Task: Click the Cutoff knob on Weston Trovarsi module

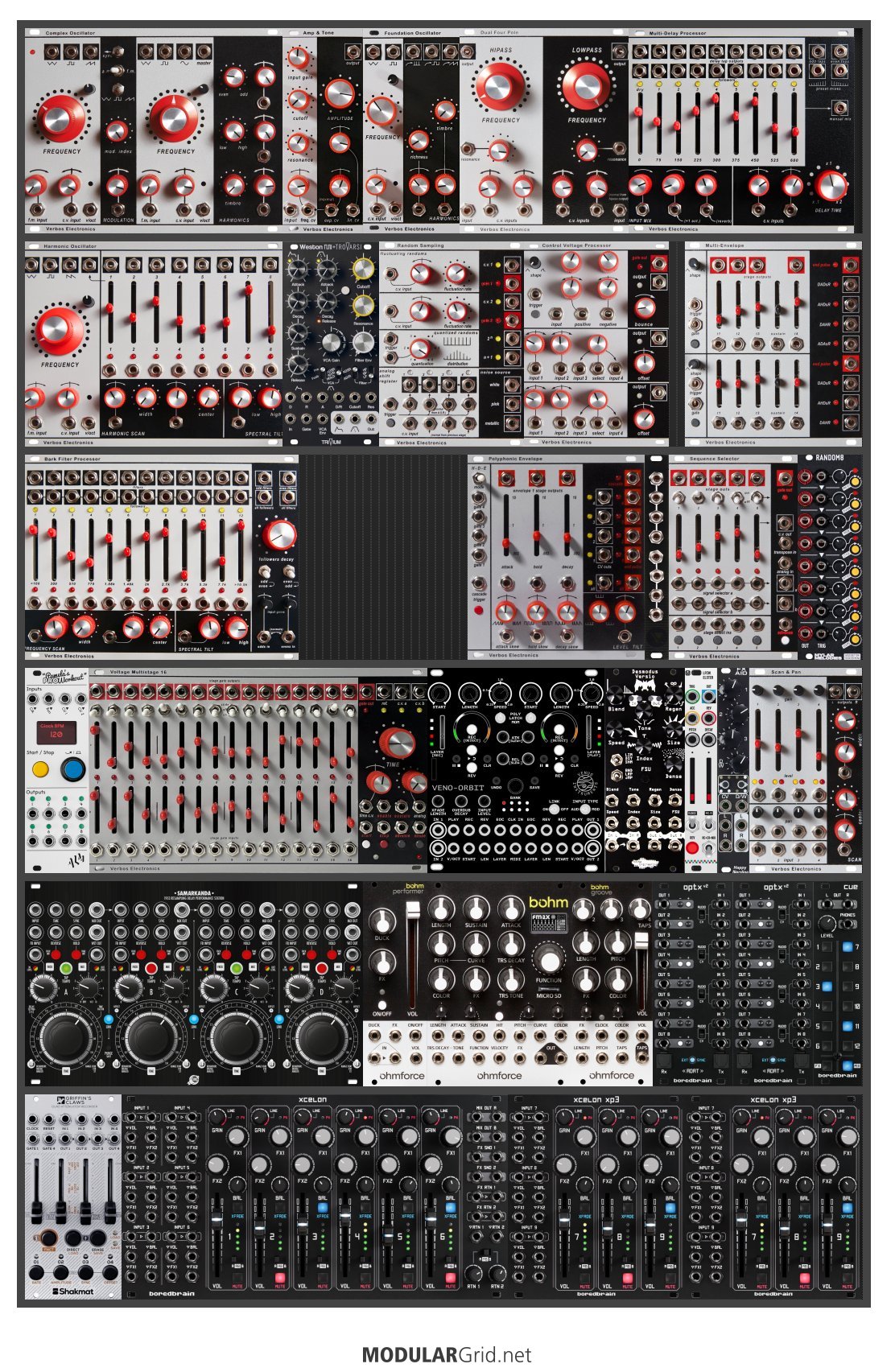Action: (x=363, y=272)
